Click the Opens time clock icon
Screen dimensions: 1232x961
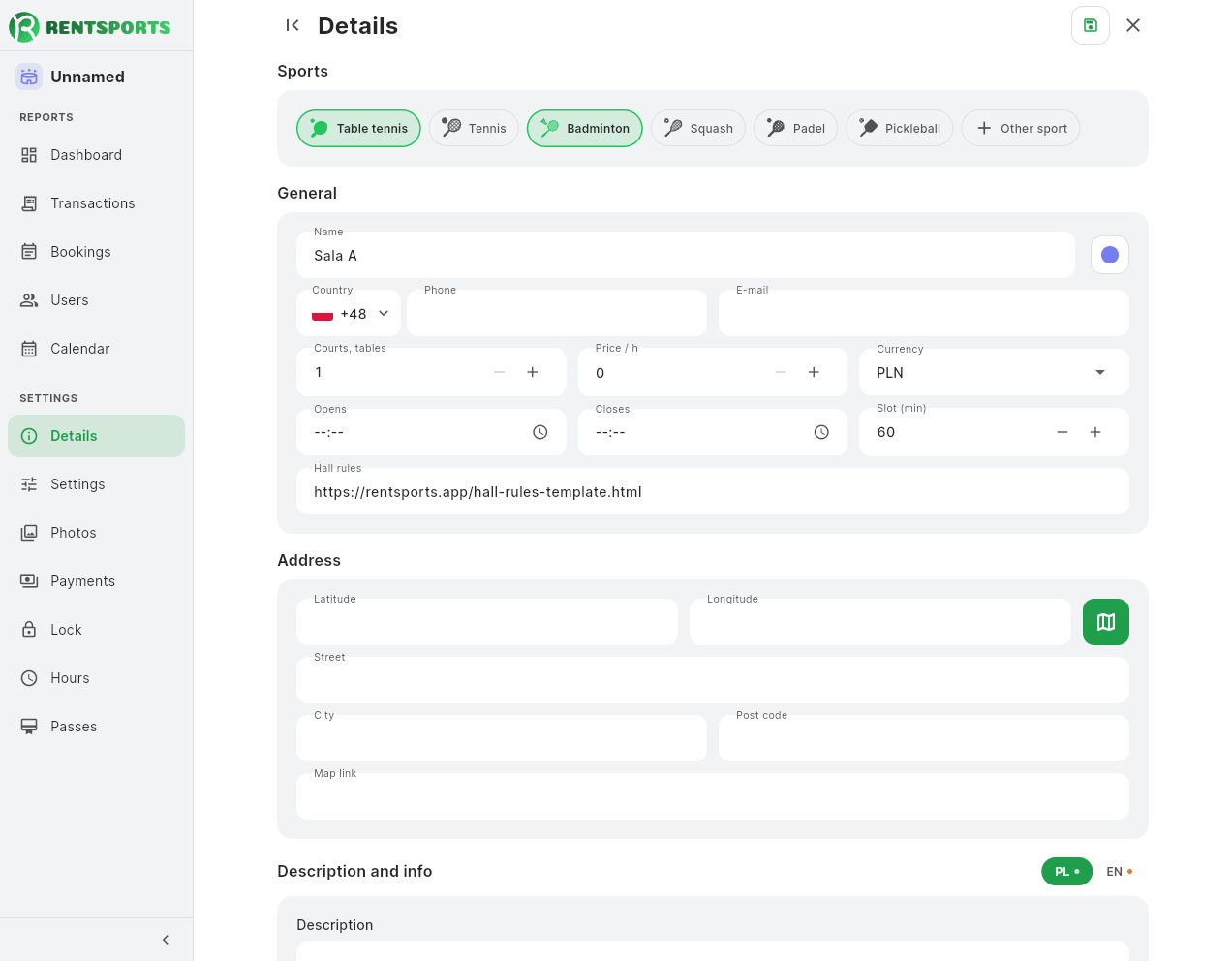point(540,432)
